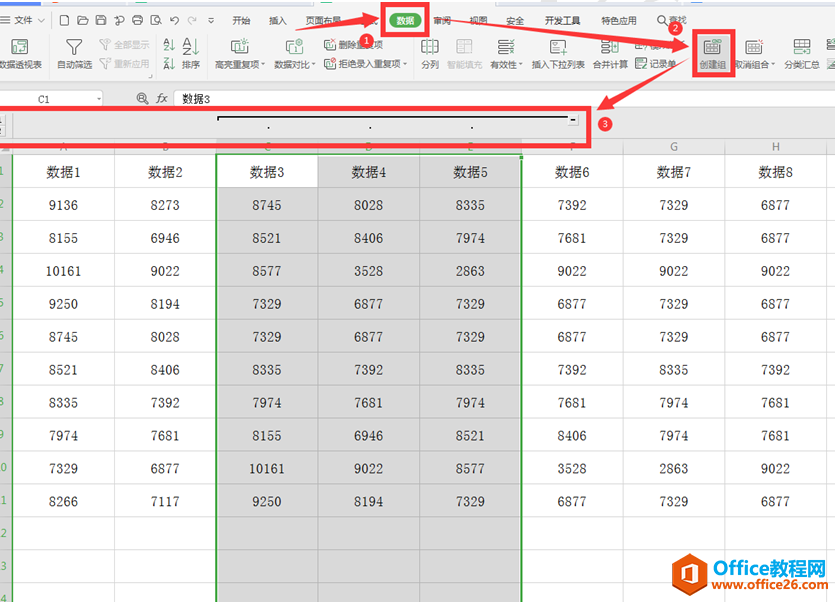
Task: Open the quick access customize dropdown arrow
Action: [211, 21]
